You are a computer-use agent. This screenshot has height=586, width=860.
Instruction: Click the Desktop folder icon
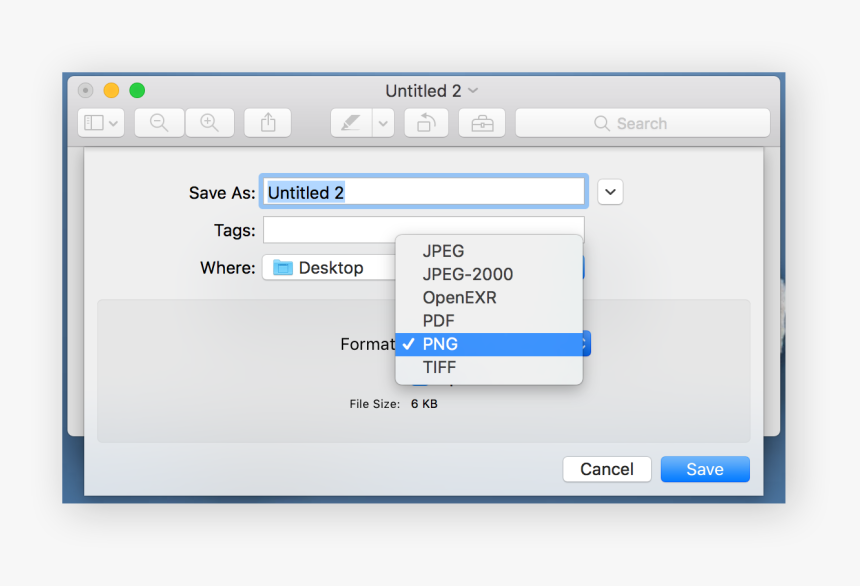click(x=283, y=268)
